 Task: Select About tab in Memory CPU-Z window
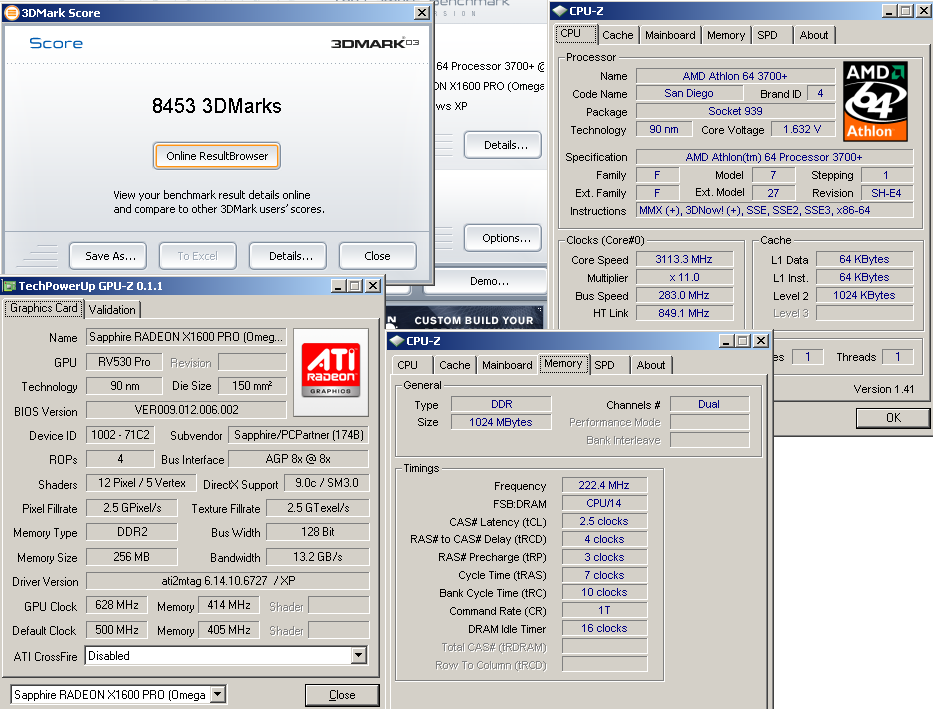[651, 365]
